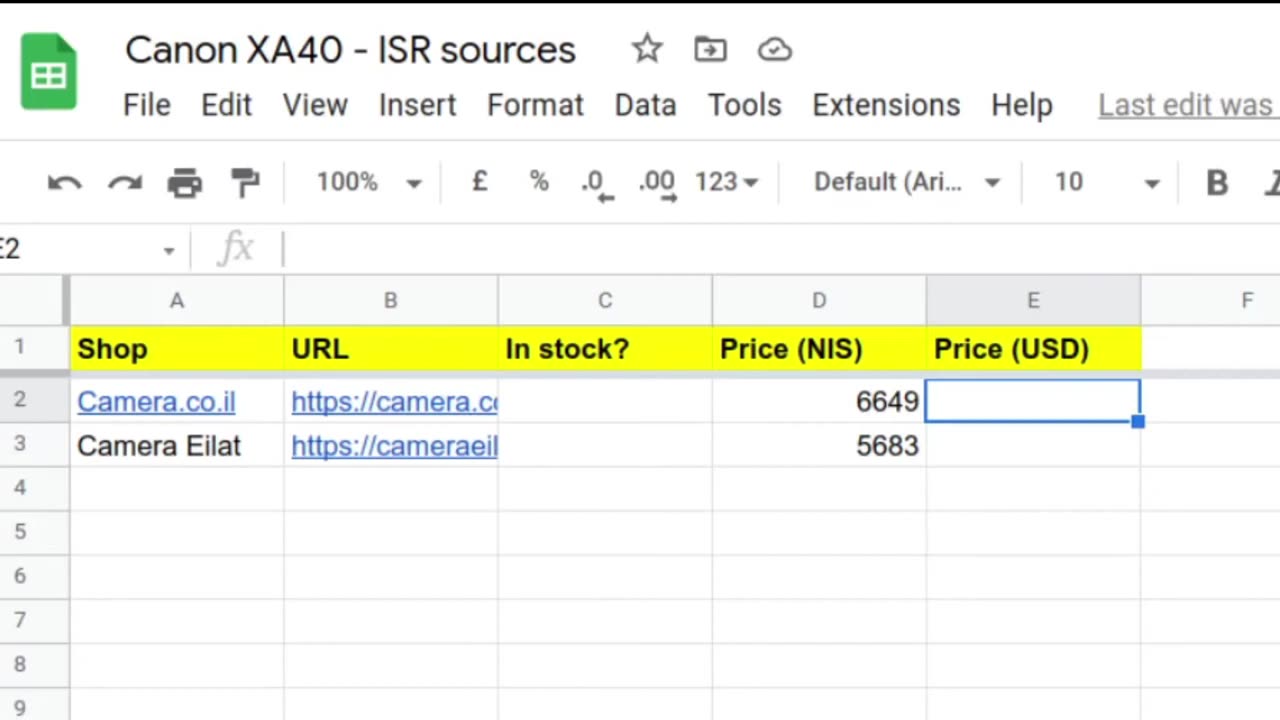The image size is (1280, 720).
Task: Select the cell containing 5683
Action: [x=819, y=446]
